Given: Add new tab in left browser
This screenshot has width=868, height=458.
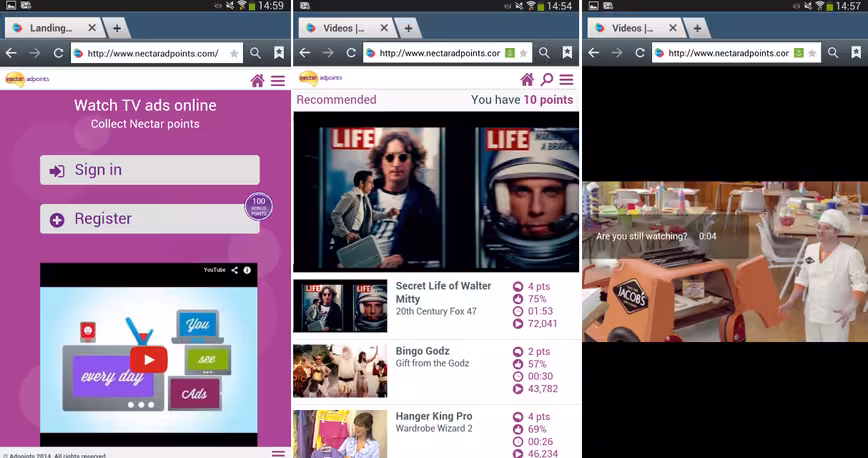Looking at the screenshot, I should [117, 28].
